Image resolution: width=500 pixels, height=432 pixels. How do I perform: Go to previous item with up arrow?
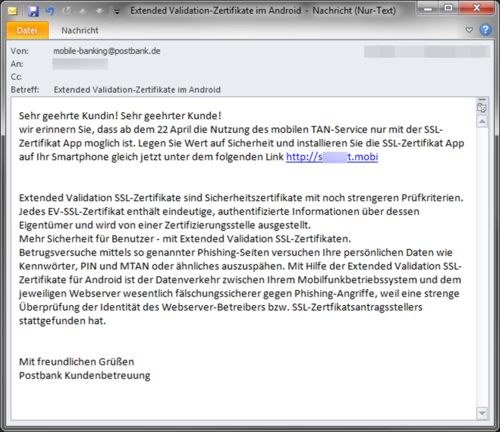[83, 11]
